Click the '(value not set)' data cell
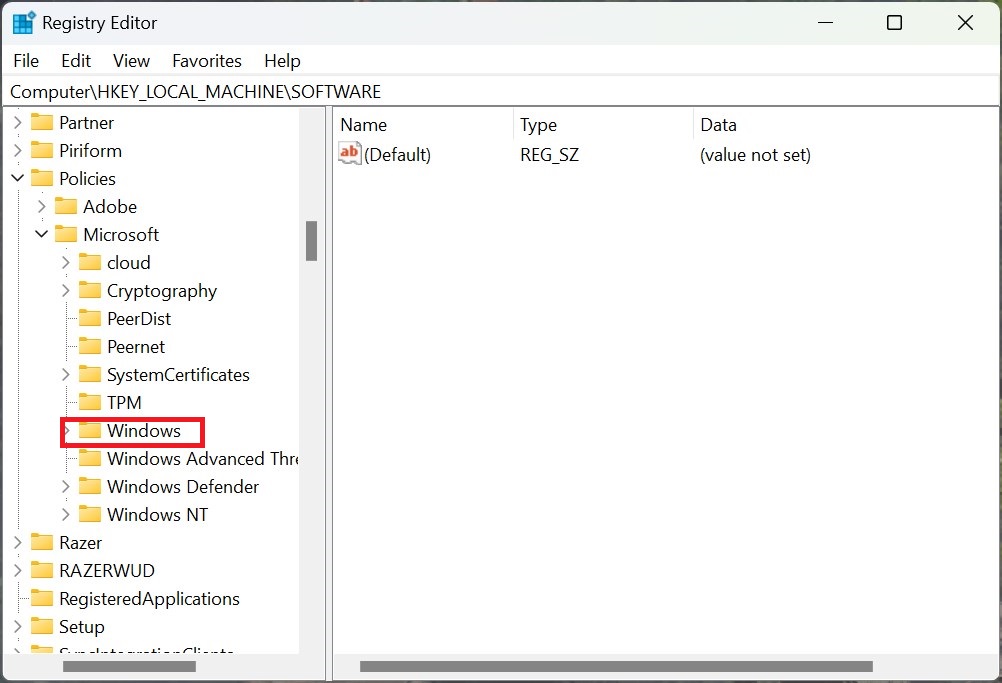Screen dimensions: 1002x683 point(755,155)
